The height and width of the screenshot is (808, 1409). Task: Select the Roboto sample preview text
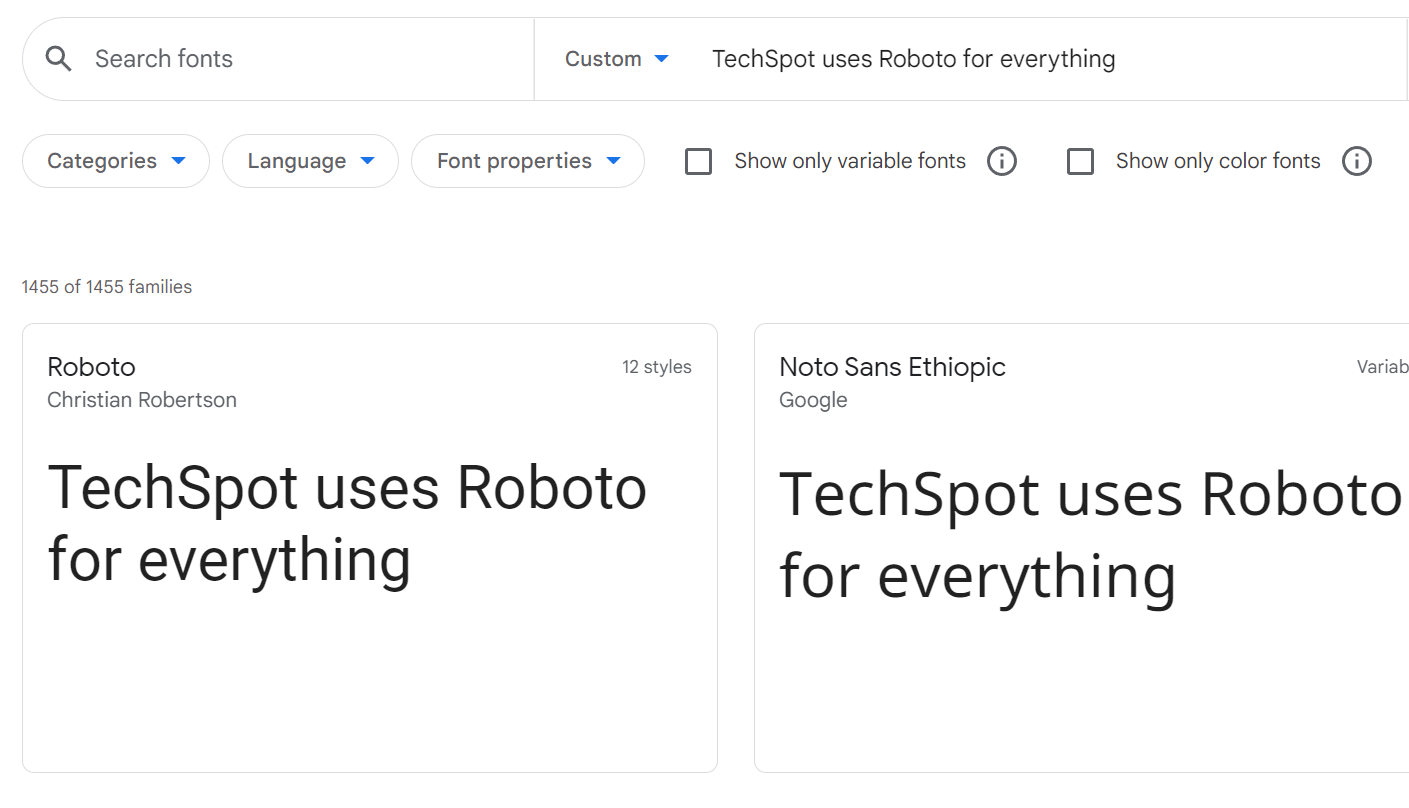click(346, 523)
